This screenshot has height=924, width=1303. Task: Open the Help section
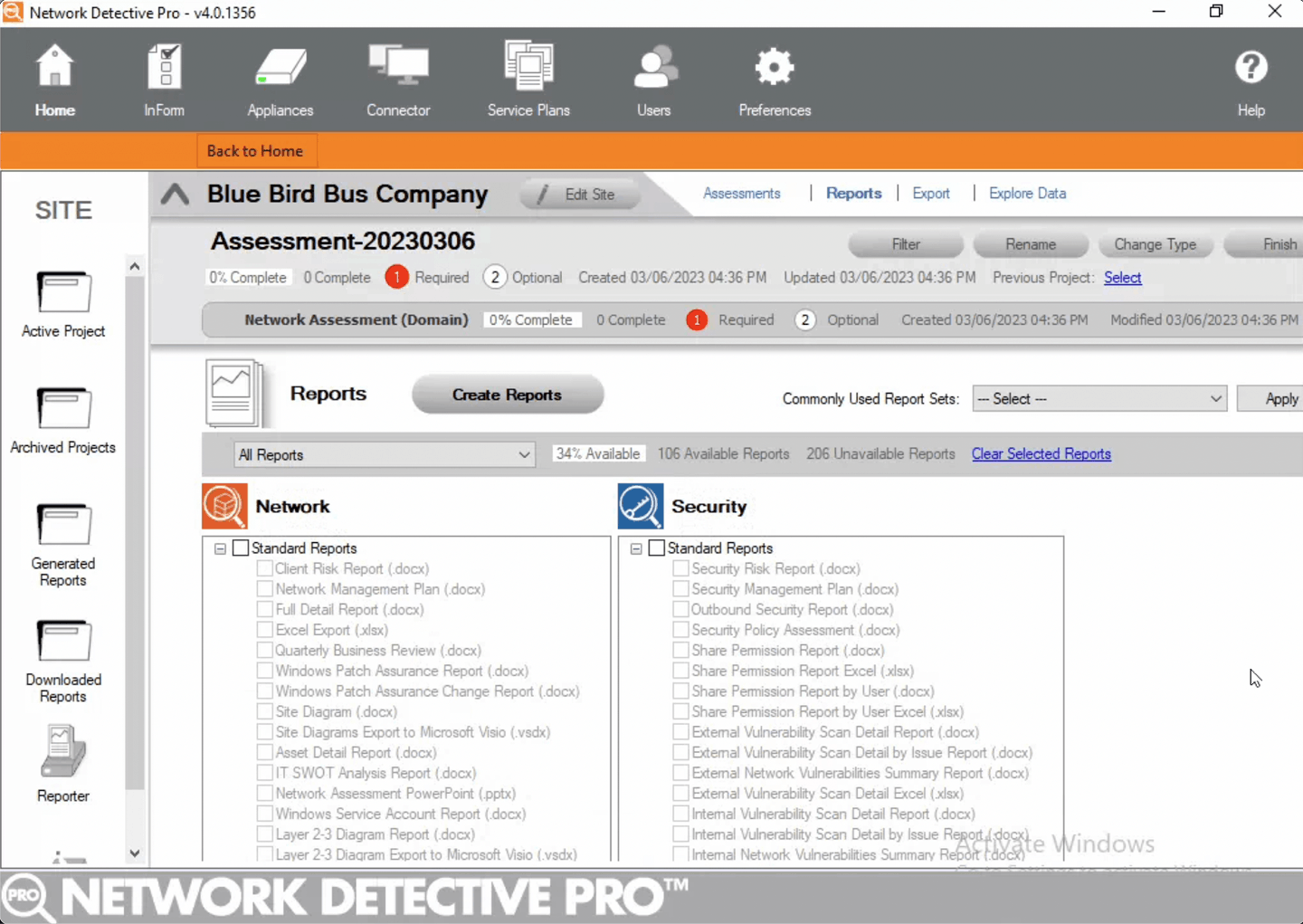(1251, 79)
